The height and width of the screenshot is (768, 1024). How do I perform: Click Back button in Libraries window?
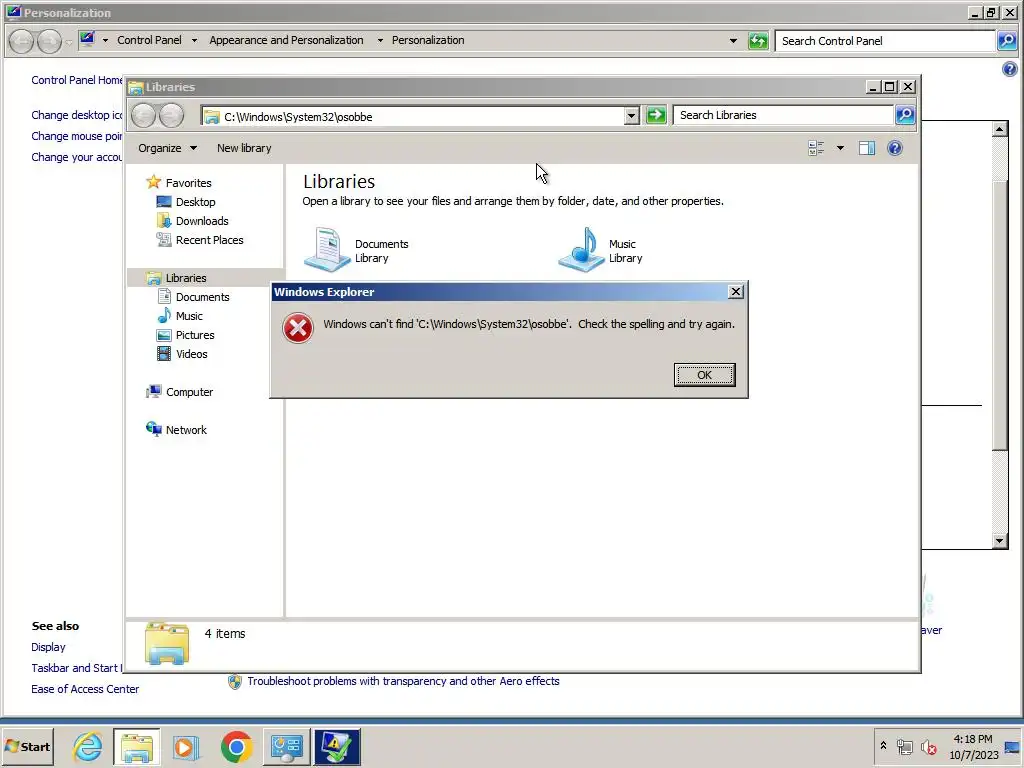tap(144, 116)
